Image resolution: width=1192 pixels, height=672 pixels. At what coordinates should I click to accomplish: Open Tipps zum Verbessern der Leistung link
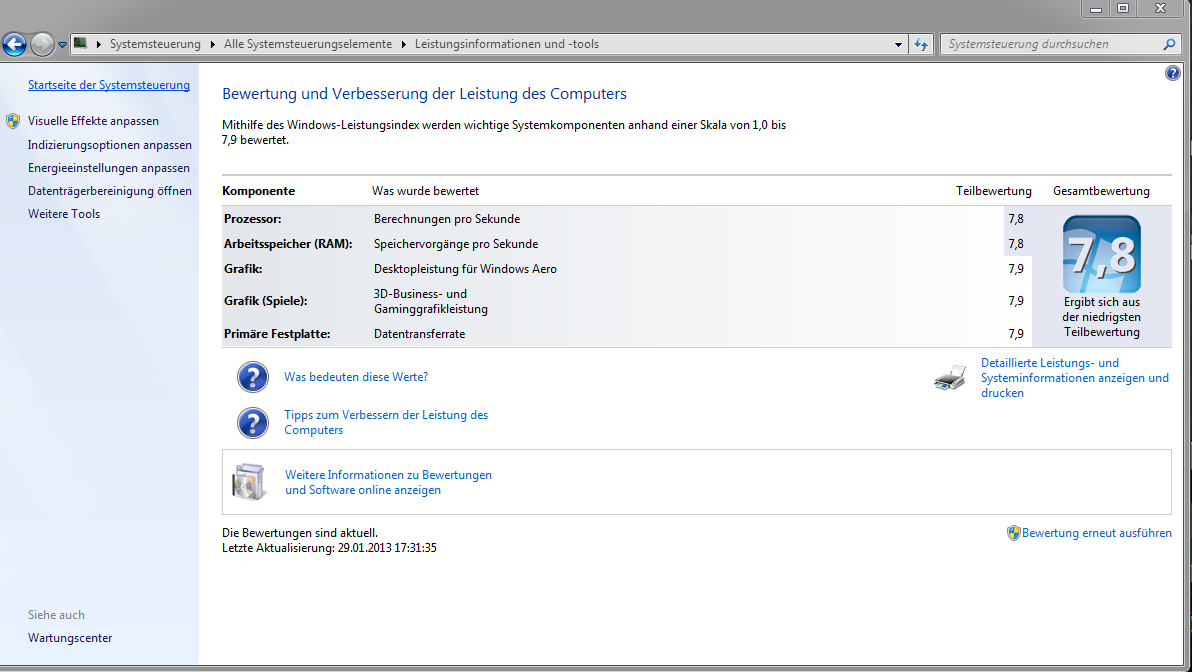click(386, 423)
